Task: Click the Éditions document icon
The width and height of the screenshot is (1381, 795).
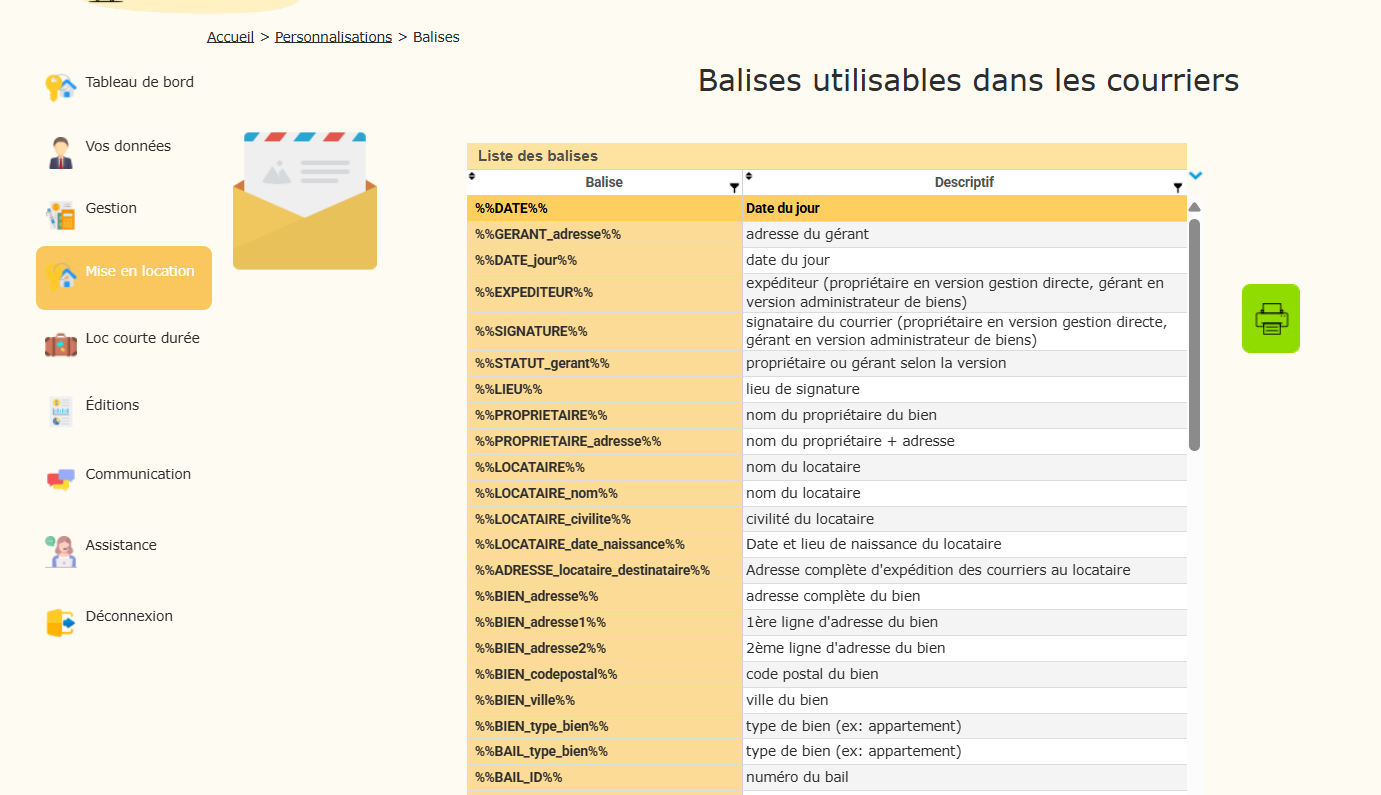Action: coord(61,411)
